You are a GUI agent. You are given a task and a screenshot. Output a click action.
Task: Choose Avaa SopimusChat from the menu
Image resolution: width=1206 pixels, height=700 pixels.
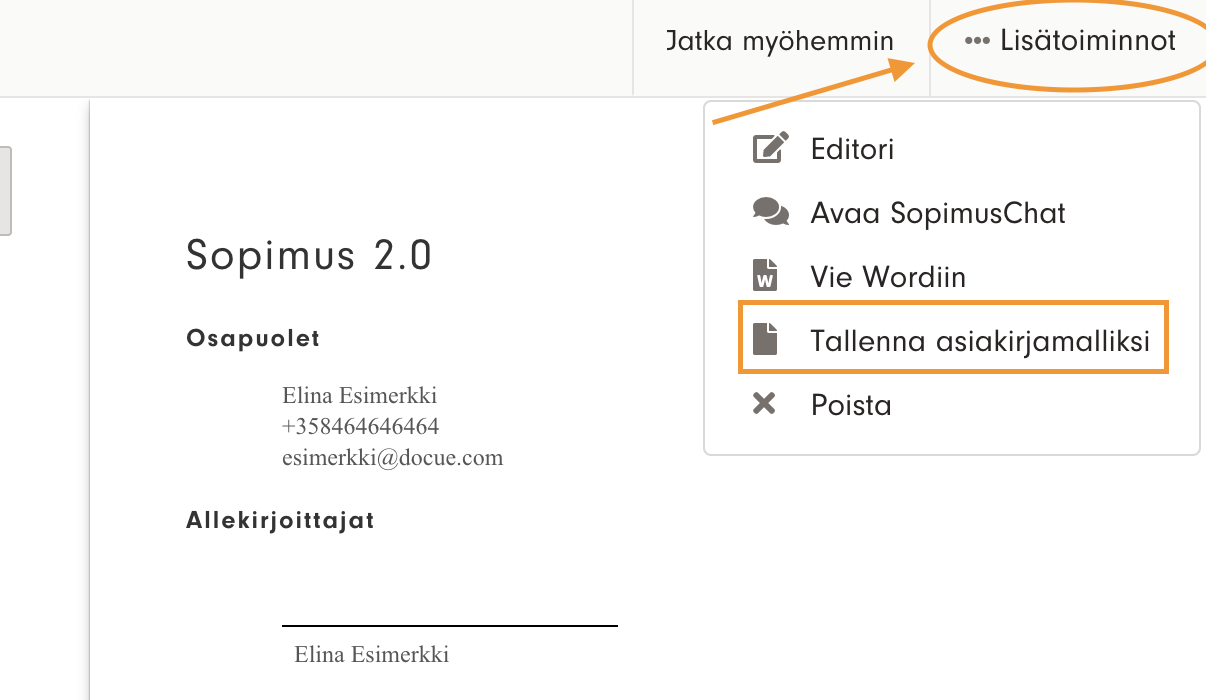(x=938, y=213)
